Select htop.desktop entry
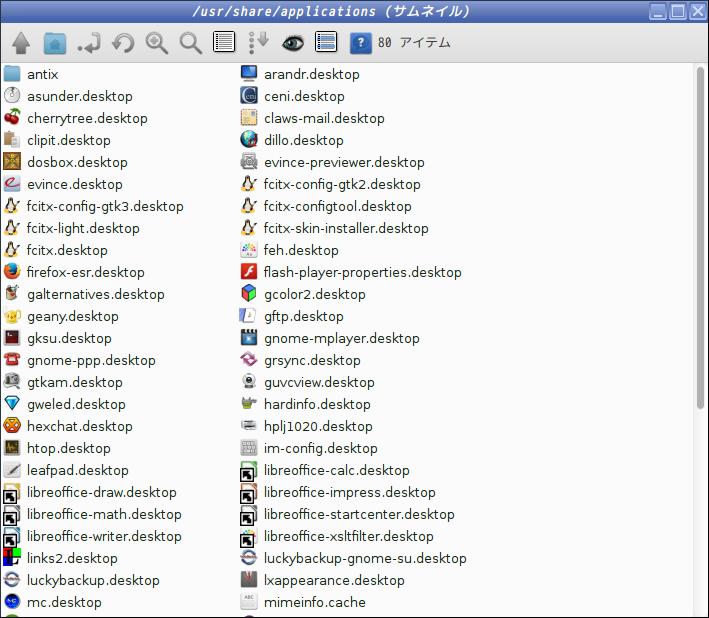 [x=57, y=448]
